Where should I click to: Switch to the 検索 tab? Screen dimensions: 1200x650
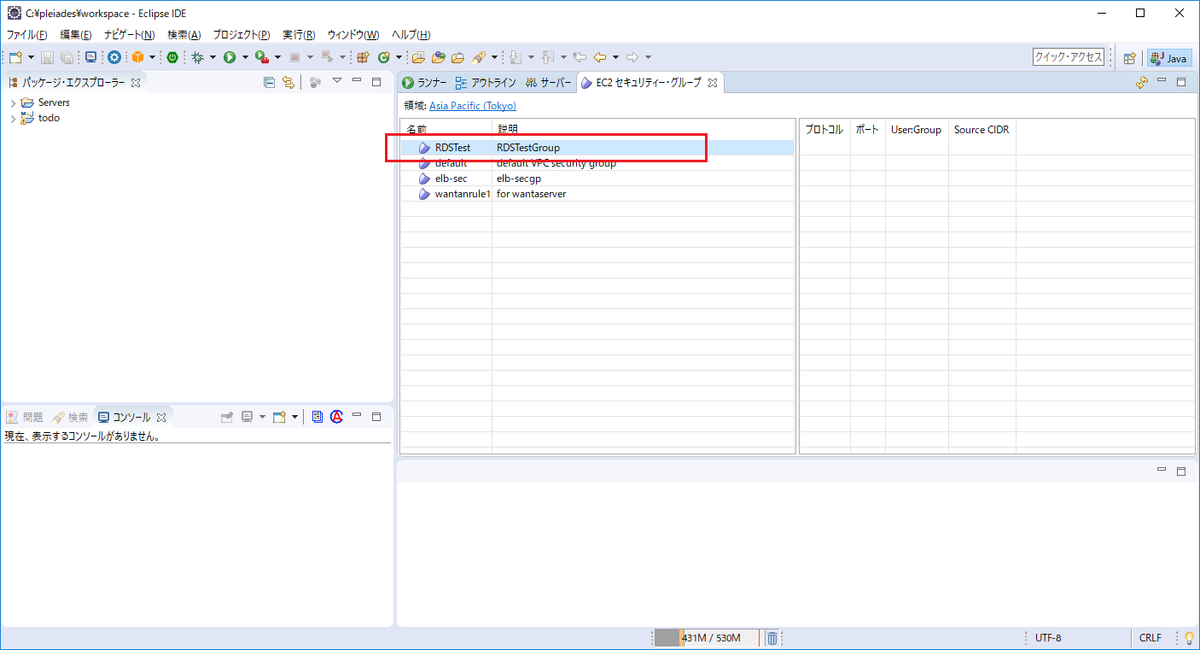[71, 417]
